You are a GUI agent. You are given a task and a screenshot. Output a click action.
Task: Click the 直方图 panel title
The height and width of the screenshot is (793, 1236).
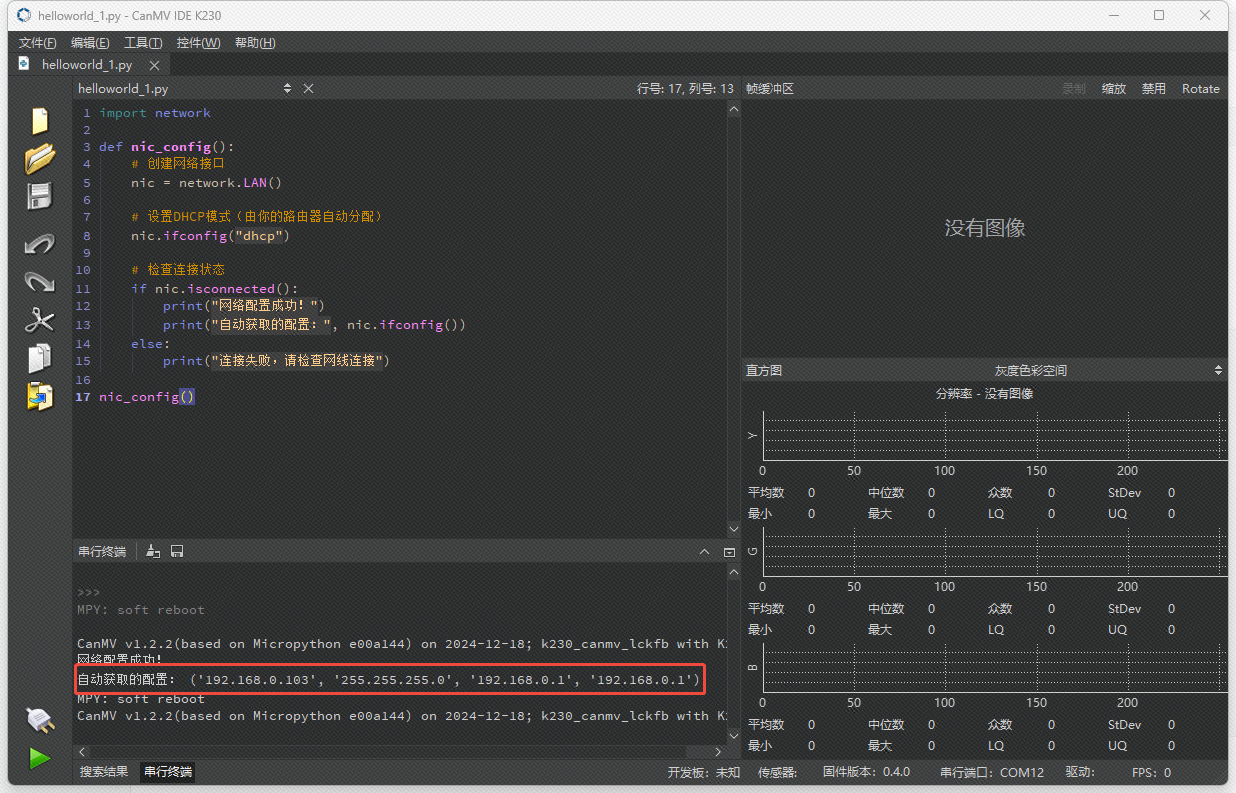tap(764, 370)
